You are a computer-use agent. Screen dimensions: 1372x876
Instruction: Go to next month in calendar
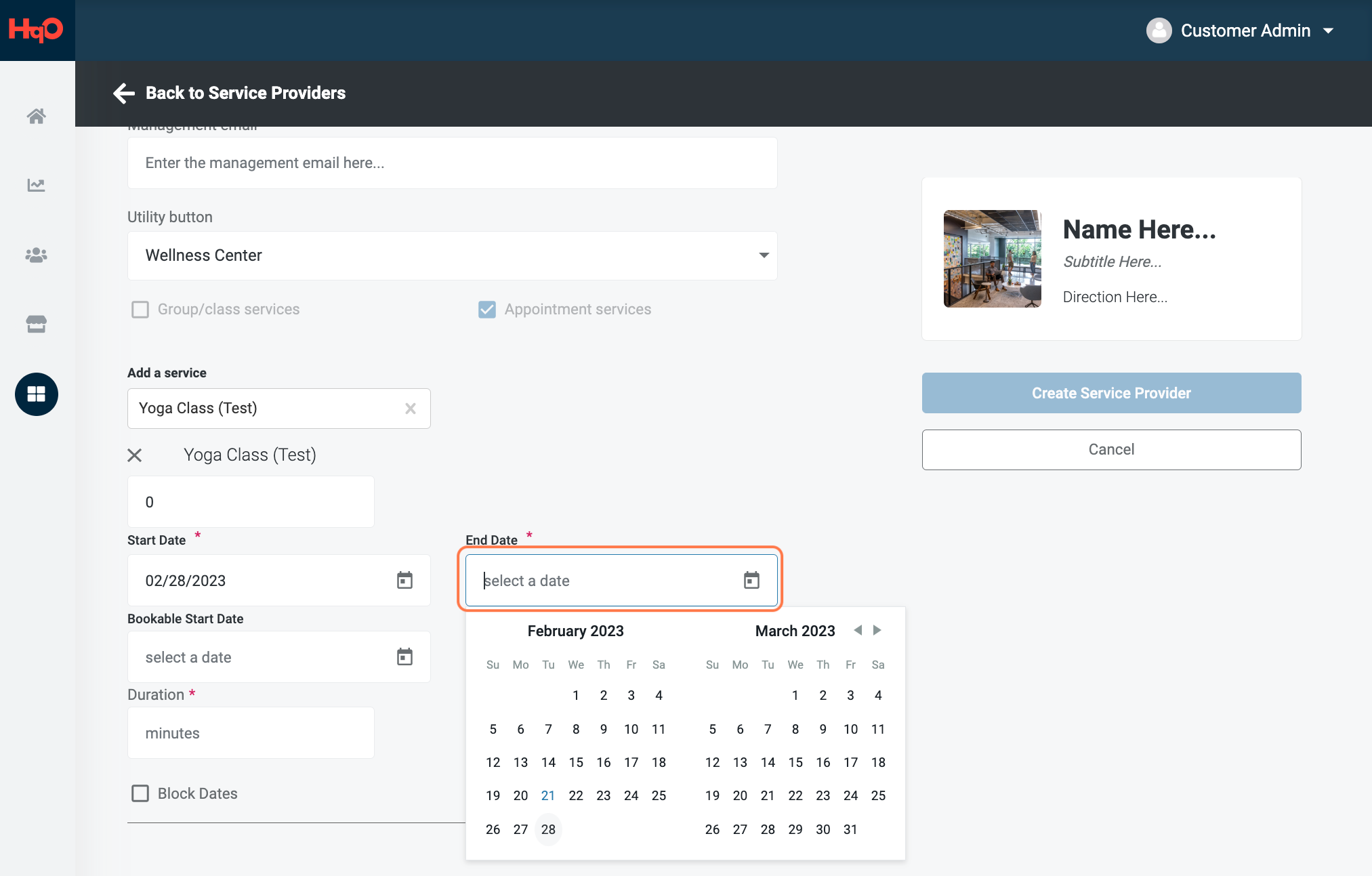point(877,630)
